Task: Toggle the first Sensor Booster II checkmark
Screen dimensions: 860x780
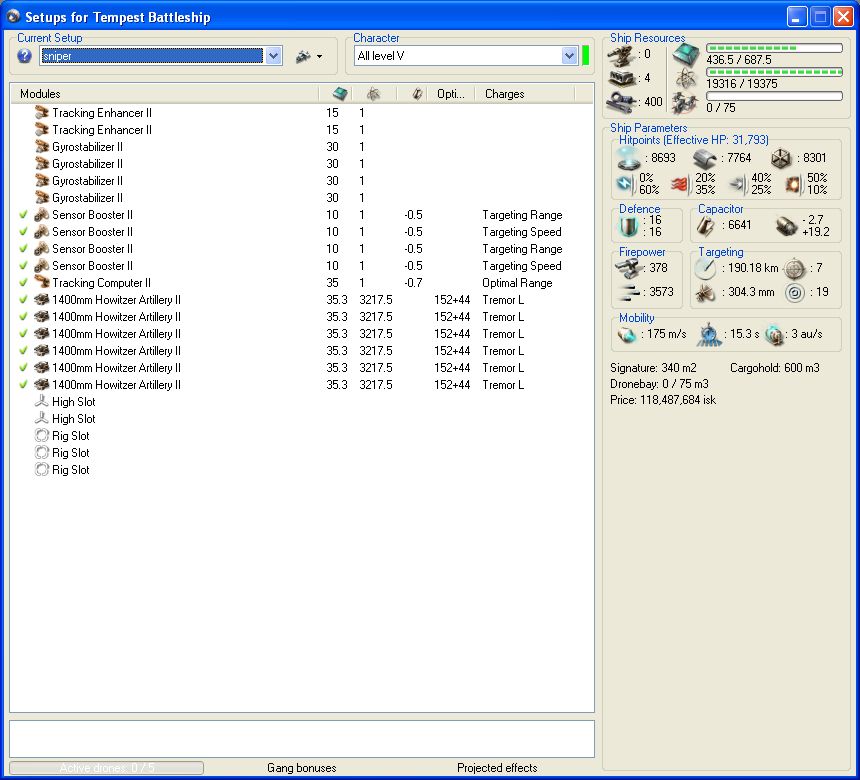Action: (23, 215)
